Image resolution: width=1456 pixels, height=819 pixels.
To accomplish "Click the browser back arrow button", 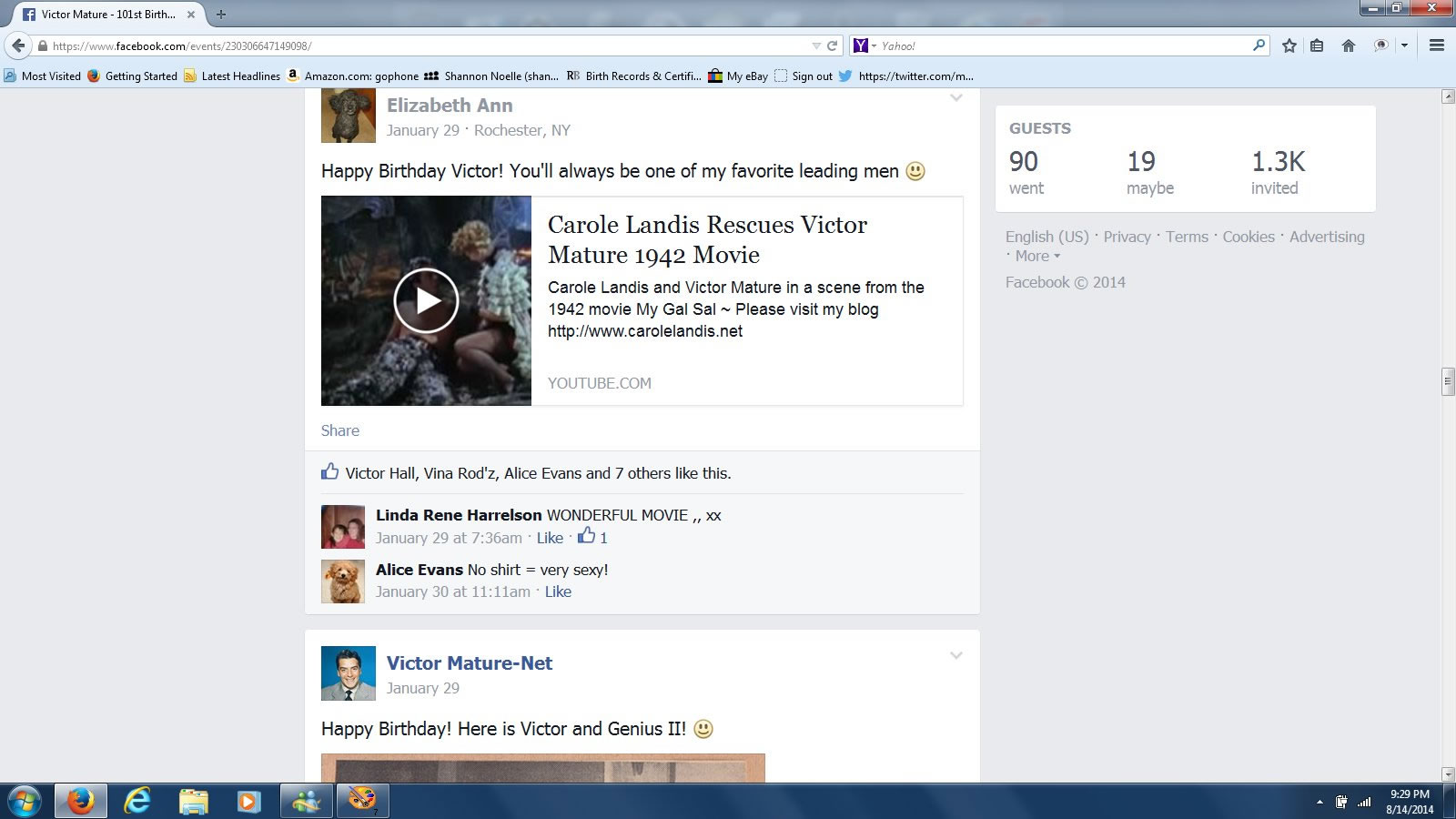I will (17, 45).
